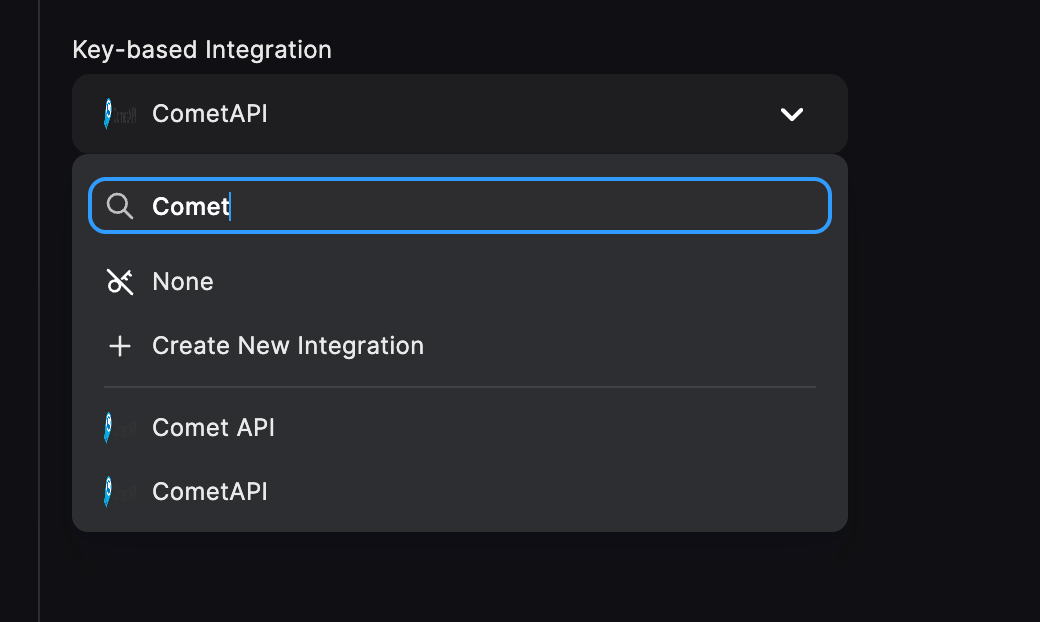This screenshot has width=1040, height=622.
Task: Click the crossed-out key icon beside None
Action: point(120,282)
